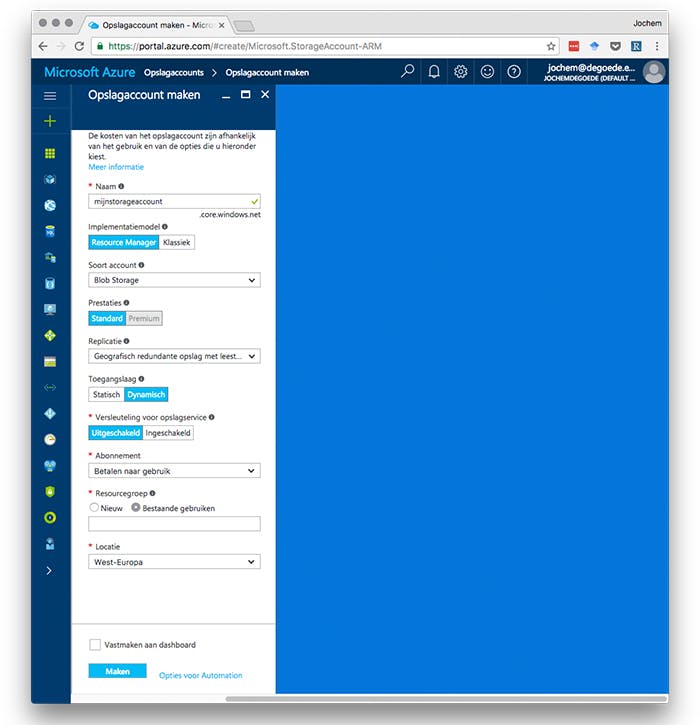Maximize the Opslagaccount maken blade
This screenshot has height=725, width=700.
(x=246, y=94)
